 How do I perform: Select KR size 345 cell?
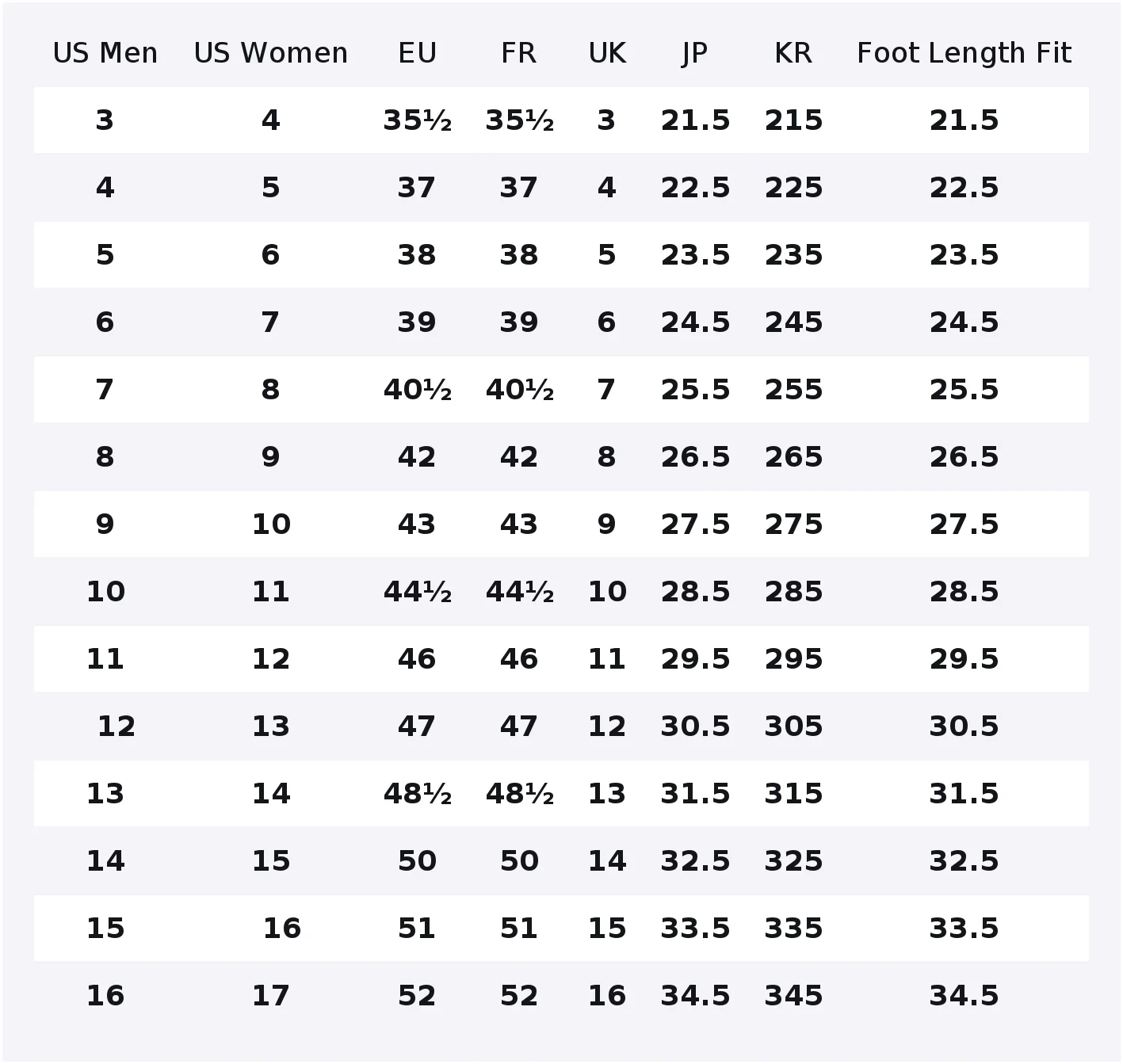(x=793, y=996)
